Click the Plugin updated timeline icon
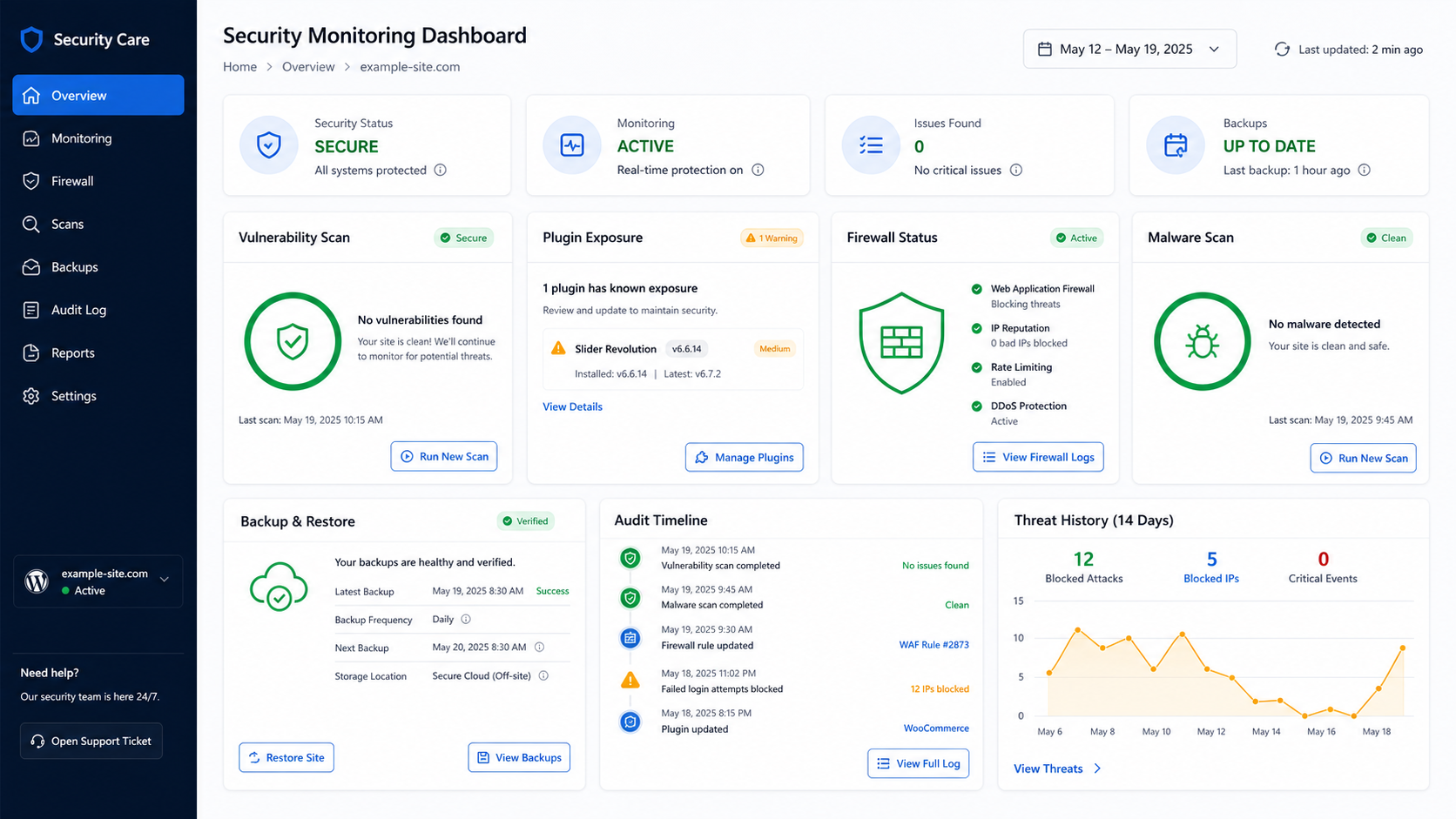1456x819 pixels. click(630, 722)
